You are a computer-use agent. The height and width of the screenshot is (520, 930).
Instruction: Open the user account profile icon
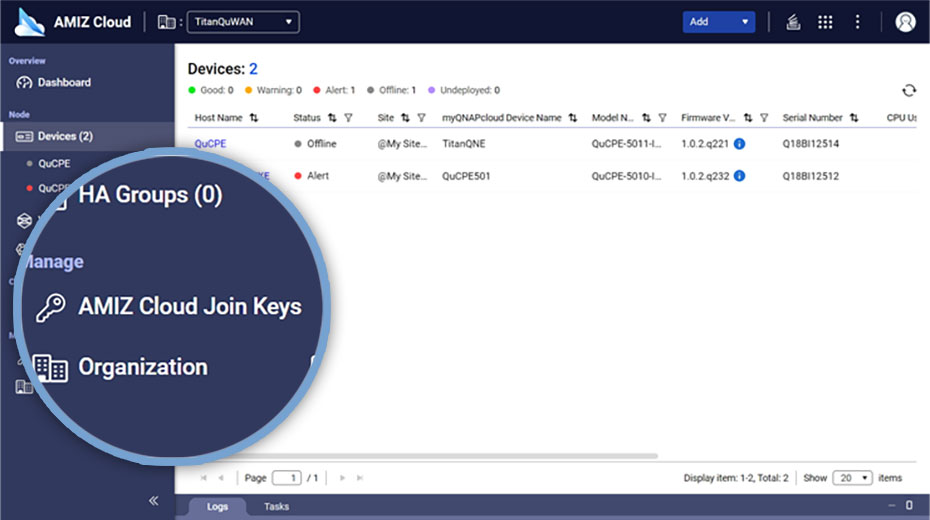[x=905, y=22]
